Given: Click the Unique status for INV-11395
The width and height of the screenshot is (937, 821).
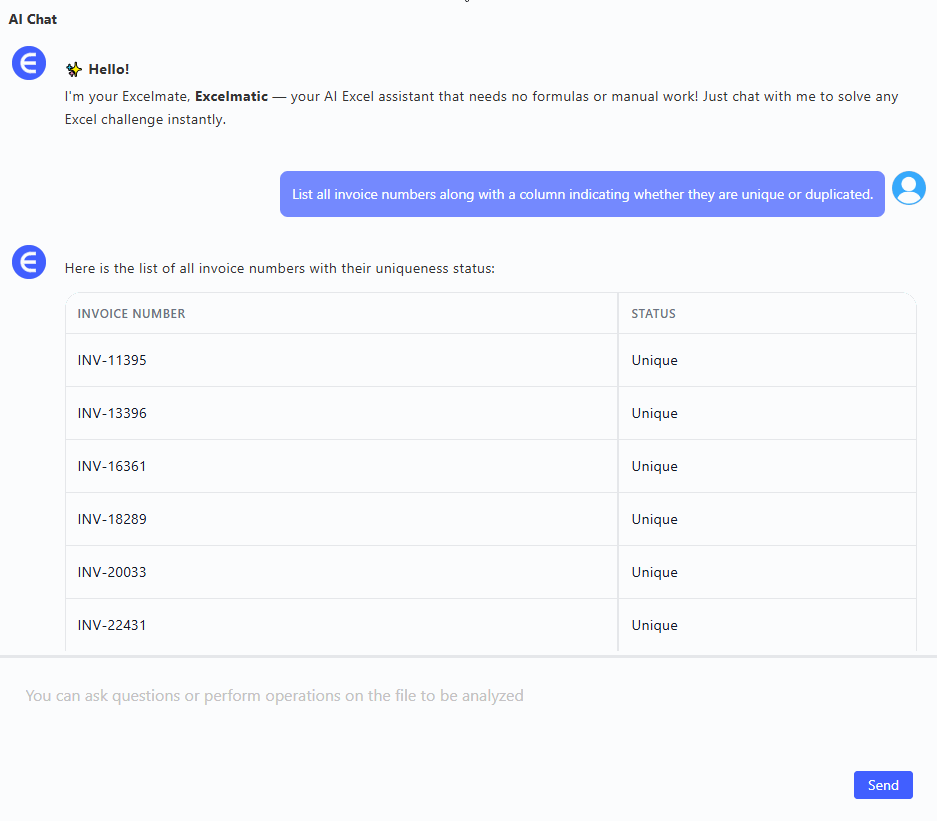Looking at the screenshot, I should click(654, 360).
